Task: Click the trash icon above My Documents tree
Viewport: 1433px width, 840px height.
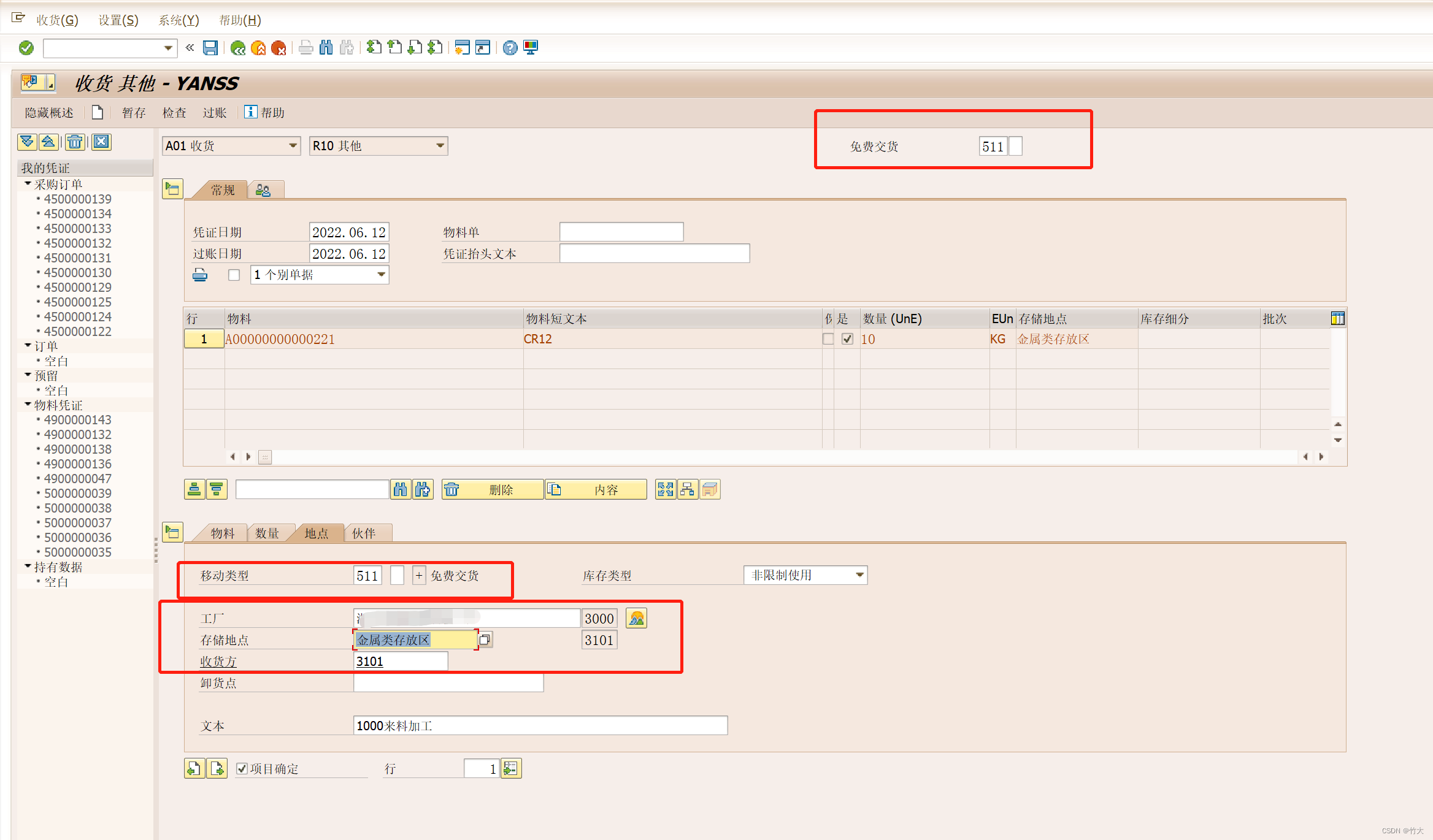Action: [75, 142]
